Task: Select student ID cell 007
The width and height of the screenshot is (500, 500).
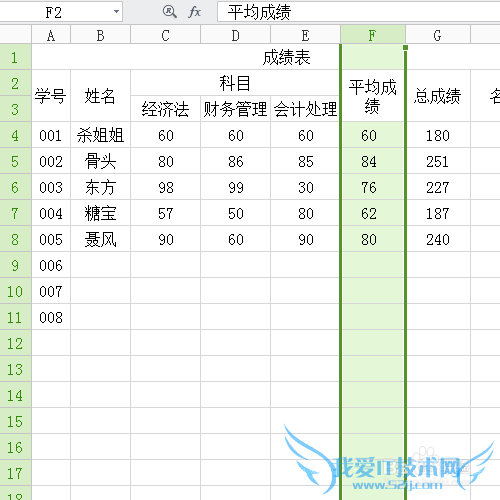Action: tap(51, 291)
